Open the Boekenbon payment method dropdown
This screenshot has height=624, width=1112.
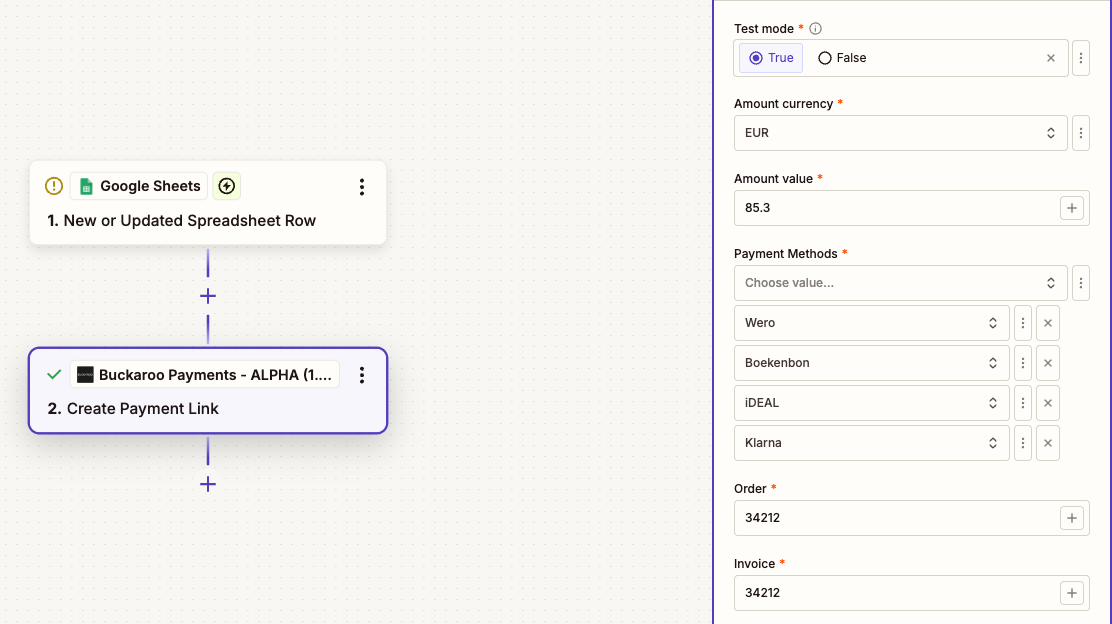coord(872,363)
